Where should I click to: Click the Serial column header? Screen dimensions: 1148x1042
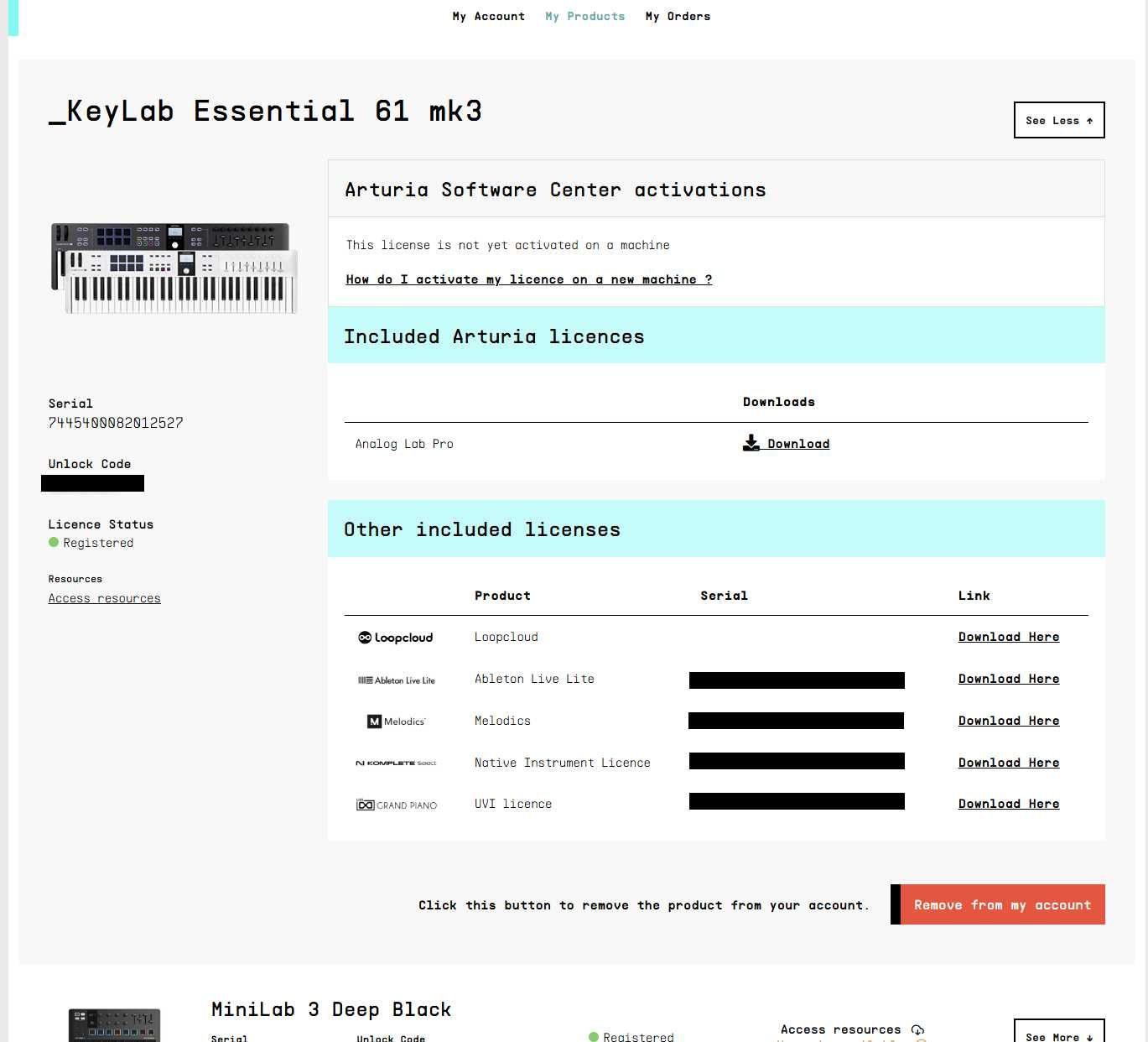pos(724,596)
